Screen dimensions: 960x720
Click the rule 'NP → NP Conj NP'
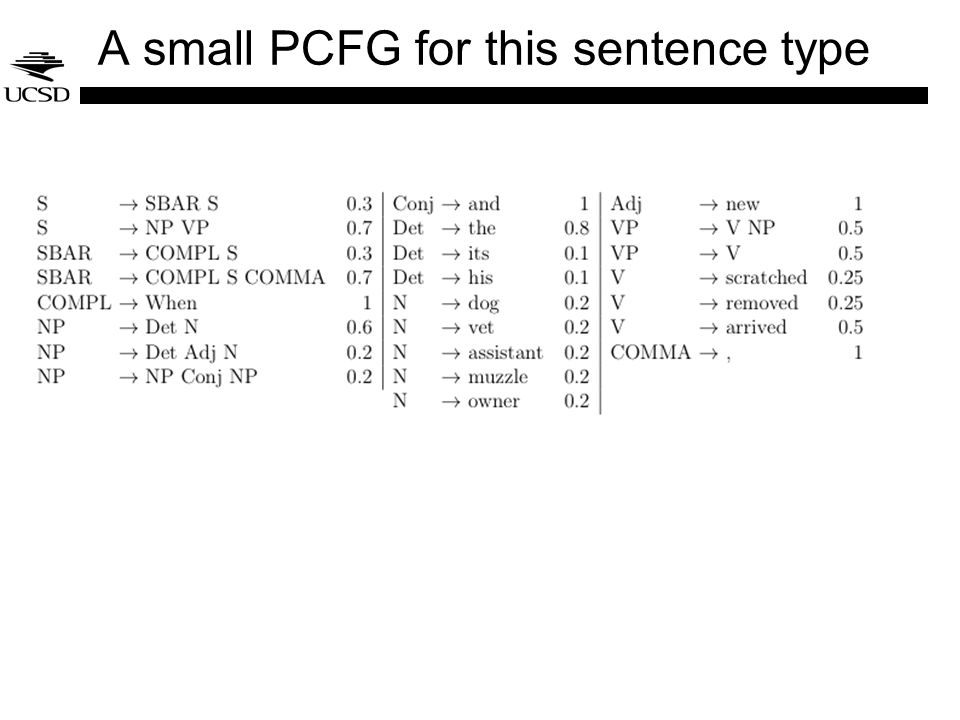tap(204, 377)
